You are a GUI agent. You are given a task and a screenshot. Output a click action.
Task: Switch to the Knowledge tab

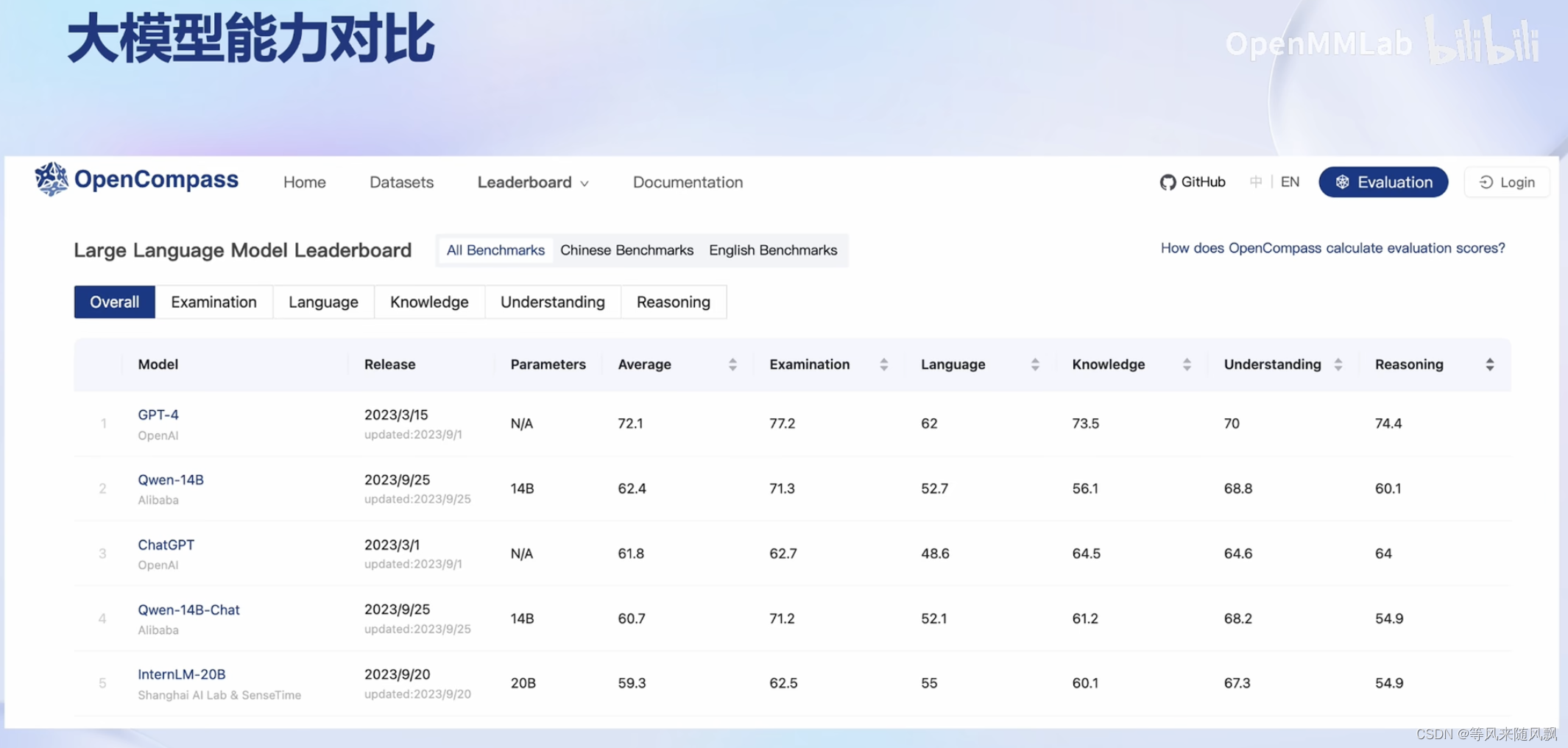click(429, 302)
